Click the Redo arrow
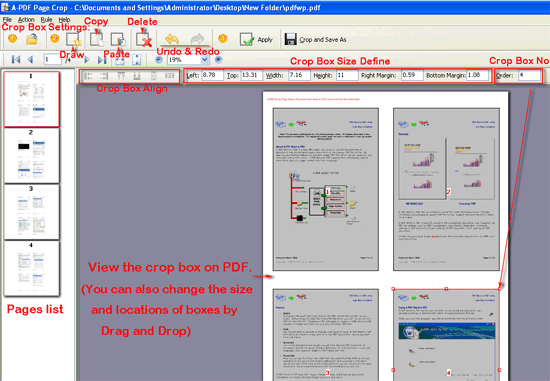The width and height of the screenshot is (550, 381). pos(197,39)
